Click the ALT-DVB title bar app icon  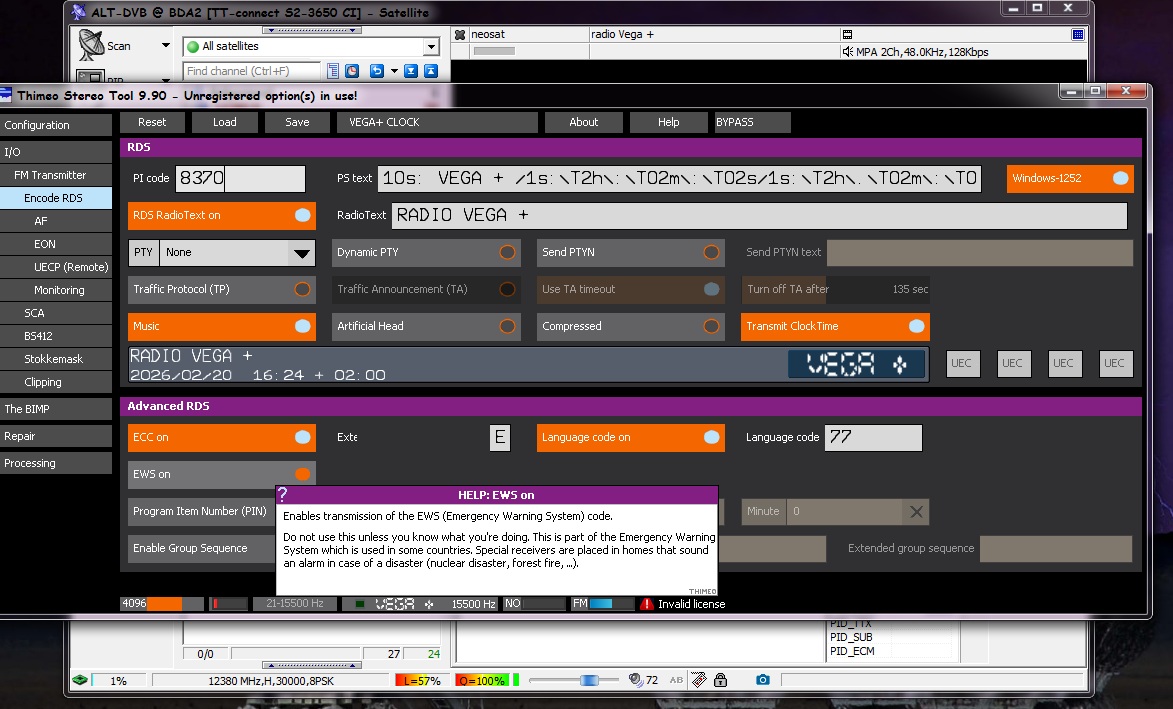(x=78, y=11)
